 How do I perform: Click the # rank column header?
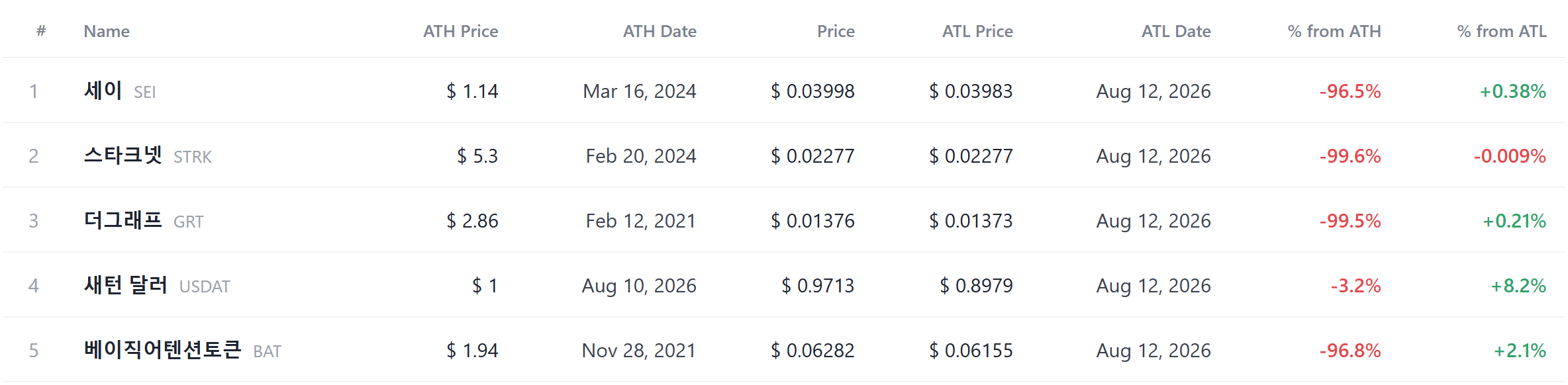(41, 30)
